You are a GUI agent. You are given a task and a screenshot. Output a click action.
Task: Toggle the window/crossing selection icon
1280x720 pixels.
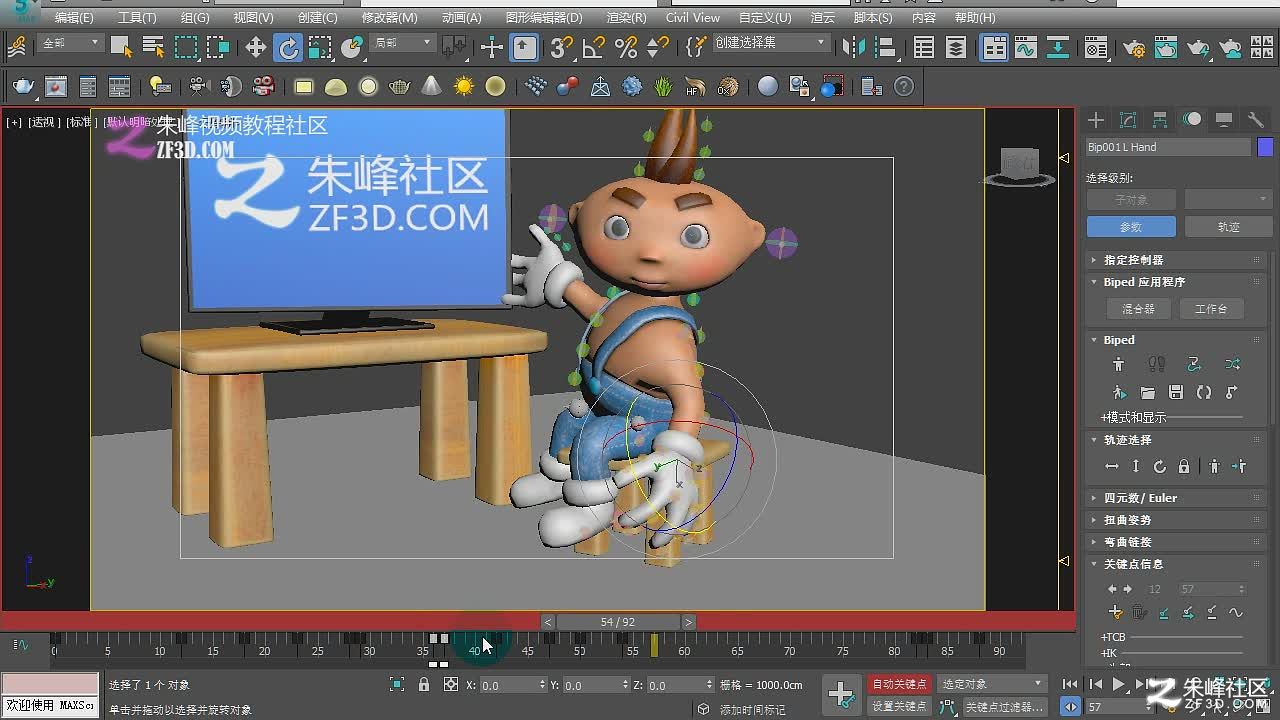tap(218, 47)
